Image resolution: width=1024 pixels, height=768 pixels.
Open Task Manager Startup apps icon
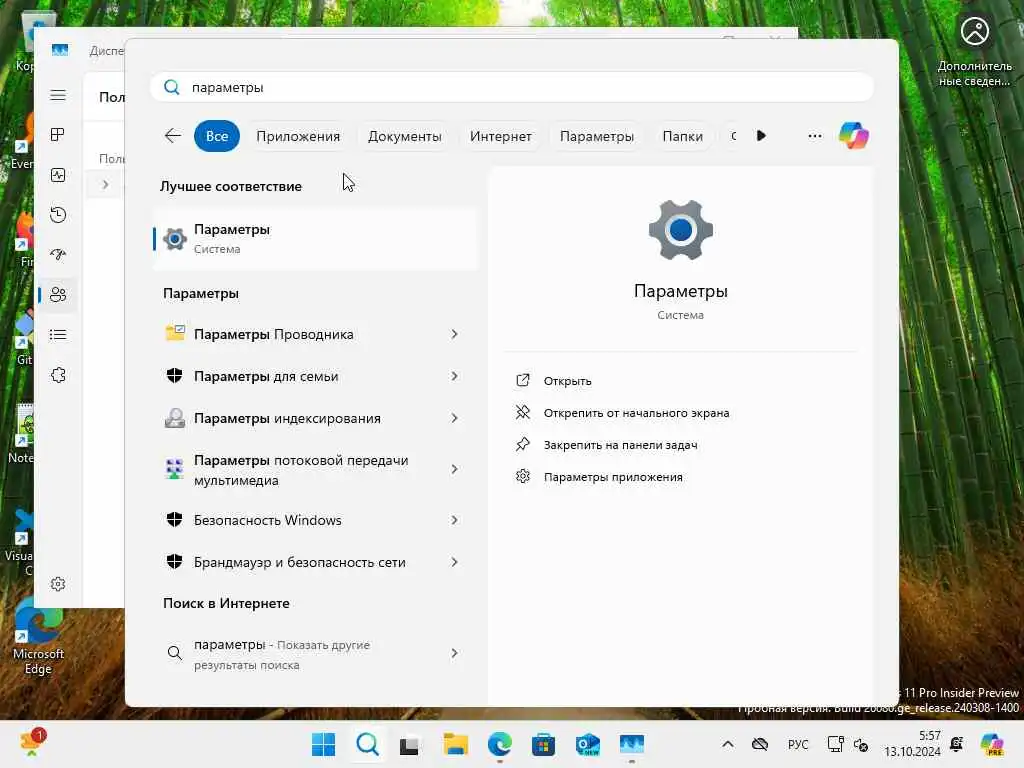(58, 255)
